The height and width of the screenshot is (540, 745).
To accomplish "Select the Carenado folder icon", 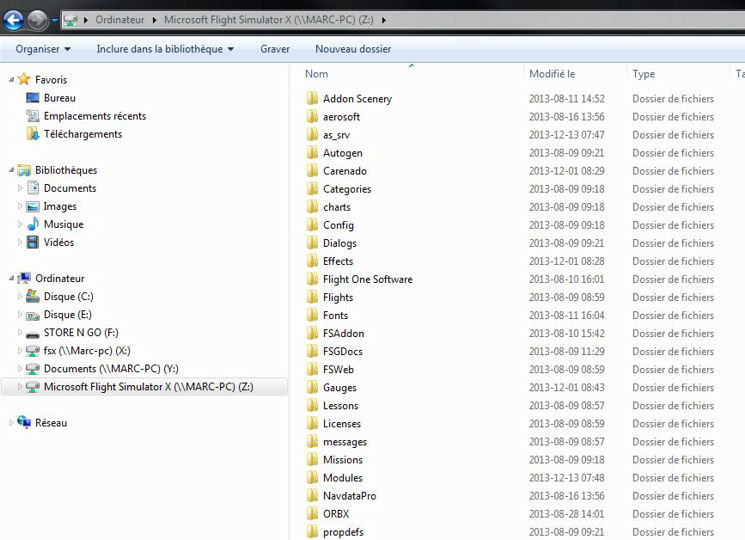I will coord(312,171).
